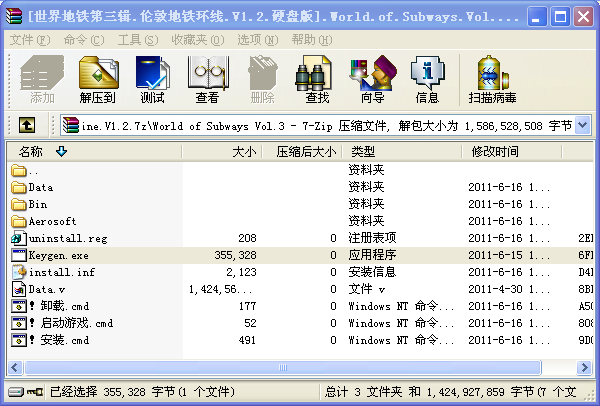Select the '安装.cmd' file name
This screenshot has height=406, width=600.
pos(59,340)
